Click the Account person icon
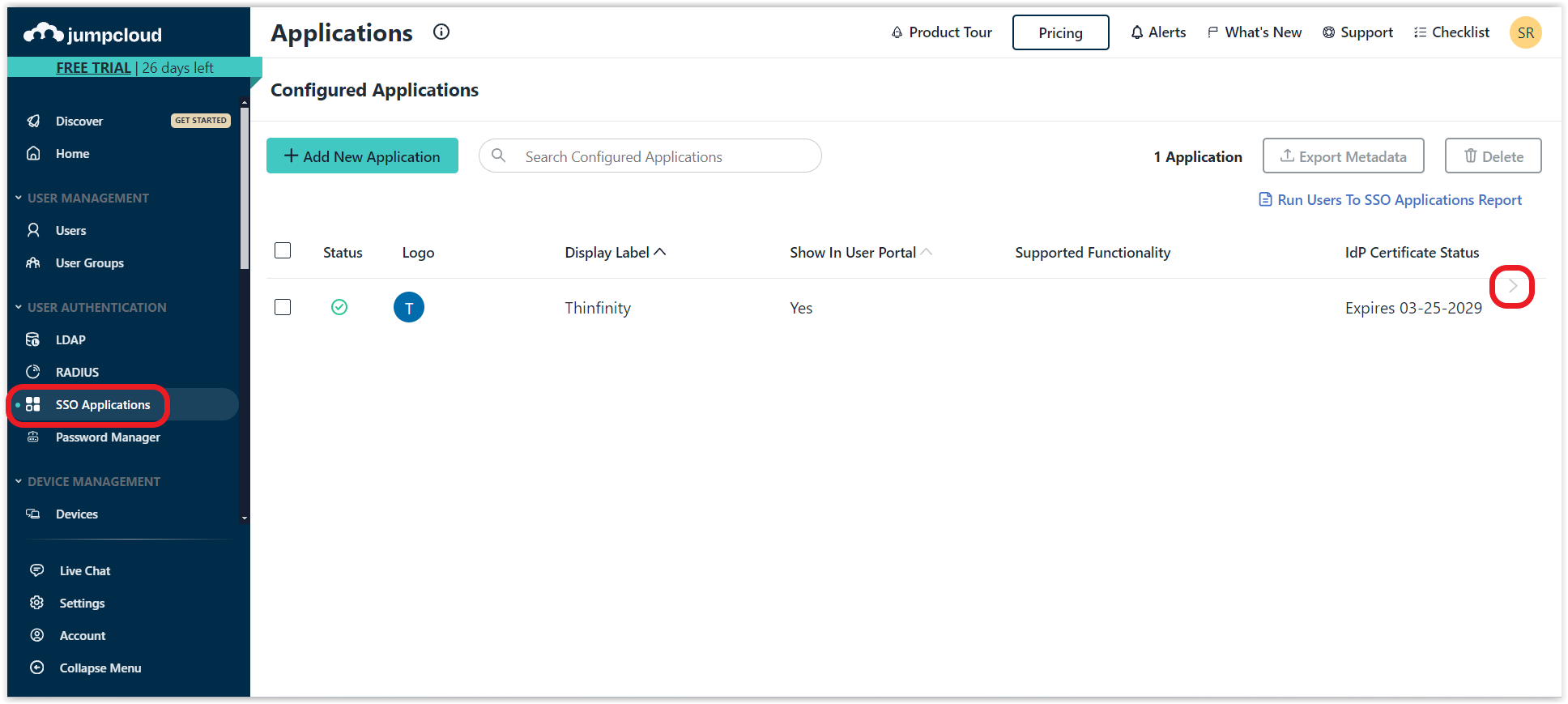Viewport: 1568px width, 704px height. [36, 635]
